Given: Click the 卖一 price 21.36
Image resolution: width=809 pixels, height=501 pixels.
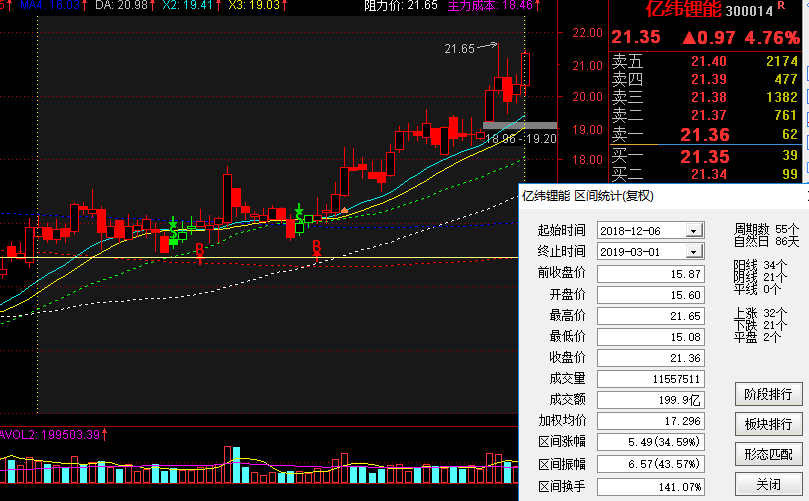Looking at the screenshot, I should [x=705, y=135].
